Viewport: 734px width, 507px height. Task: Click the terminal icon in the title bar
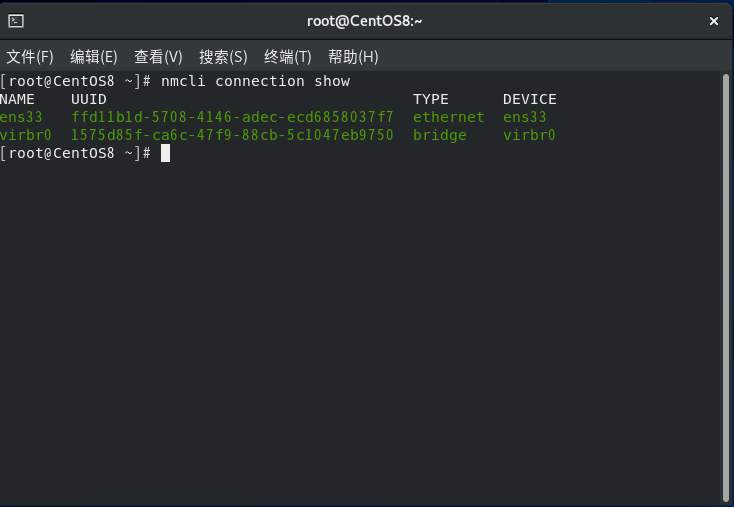click(x=16, y=21)
